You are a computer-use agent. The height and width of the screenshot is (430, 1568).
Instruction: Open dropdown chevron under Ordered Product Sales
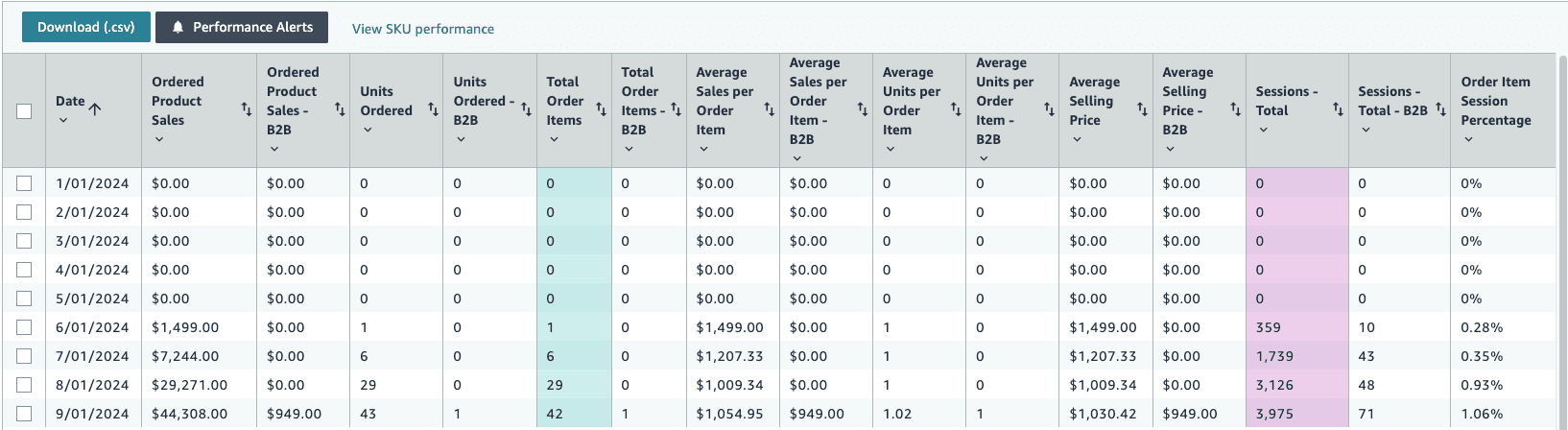[159, 140]
